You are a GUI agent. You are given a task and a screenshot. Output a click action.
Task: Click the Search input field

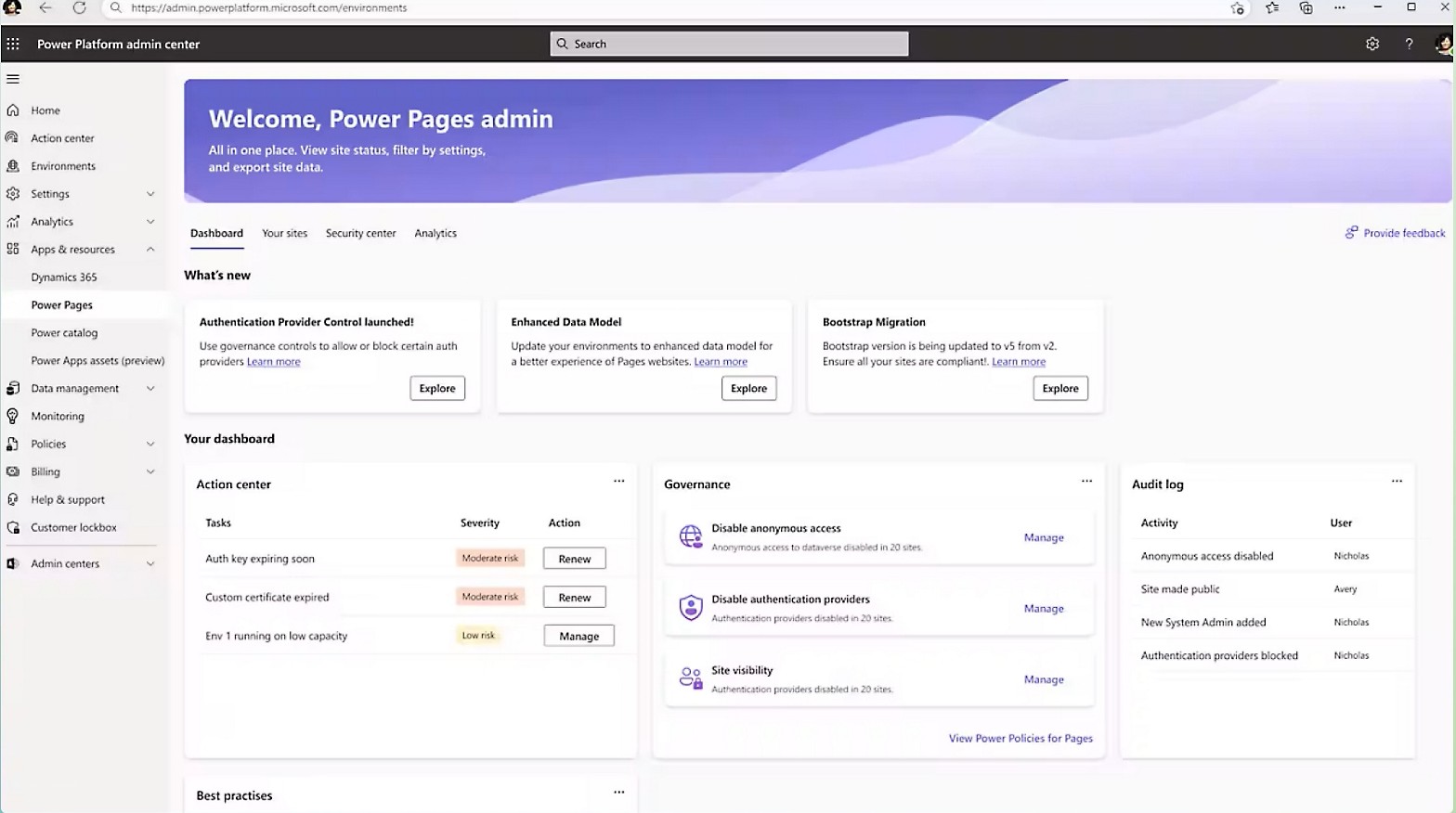point(730,44)
